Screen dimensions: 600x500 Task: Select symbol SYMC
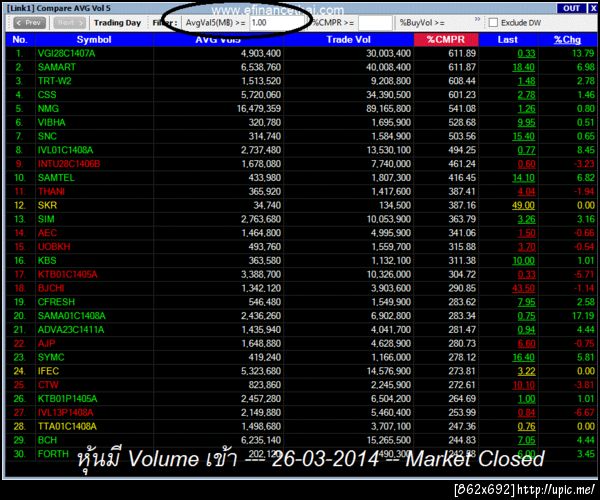tap(51, 357)
